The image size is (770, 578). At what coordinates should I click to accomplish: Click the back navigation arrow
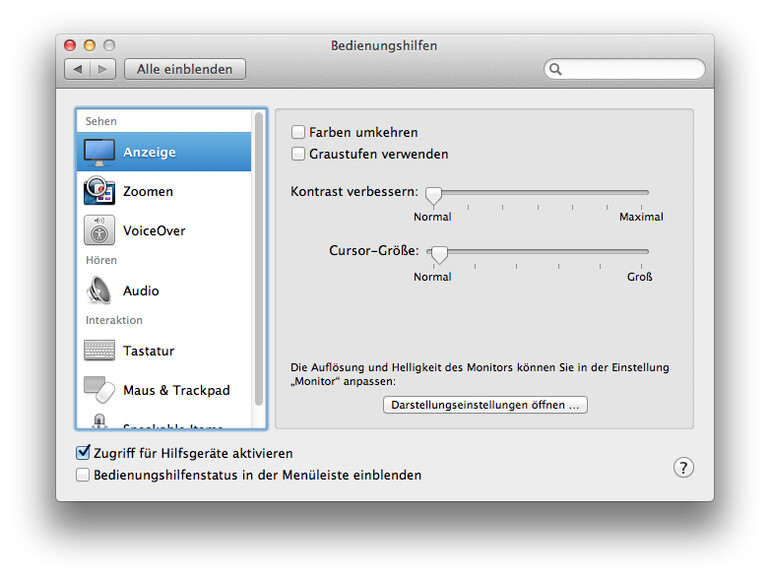[x=78, y=69]
